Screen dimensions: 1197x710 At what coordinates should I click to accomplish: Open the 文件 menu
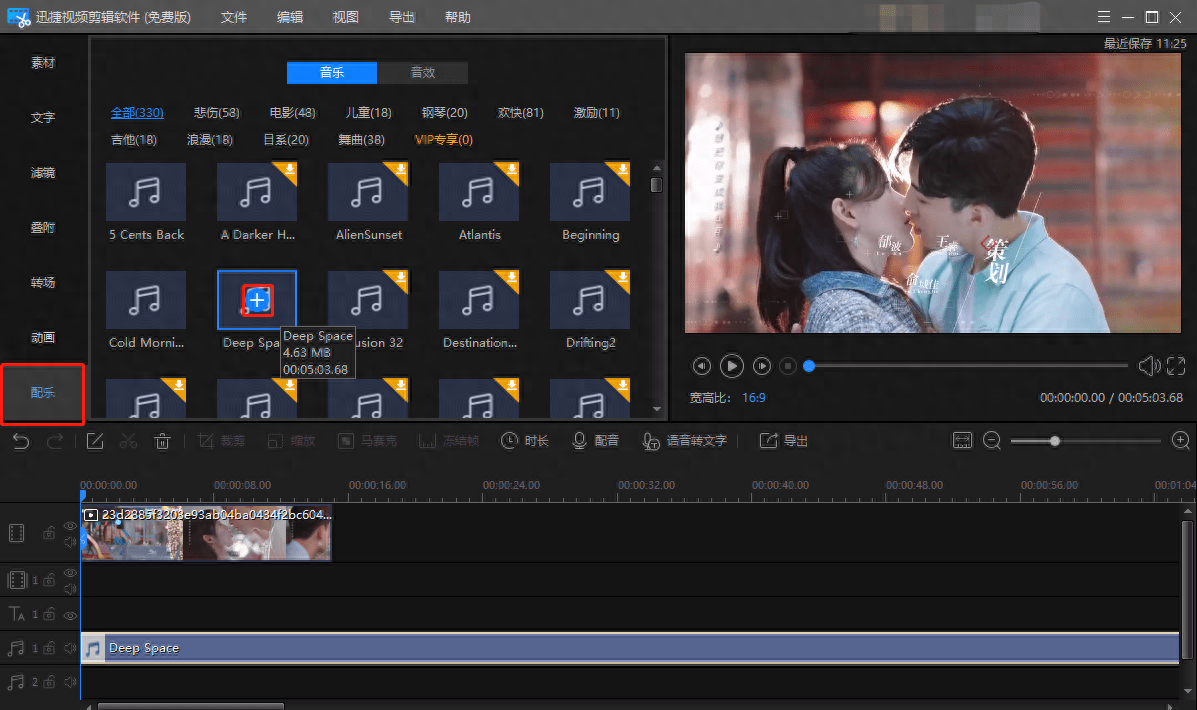[234, 17]
